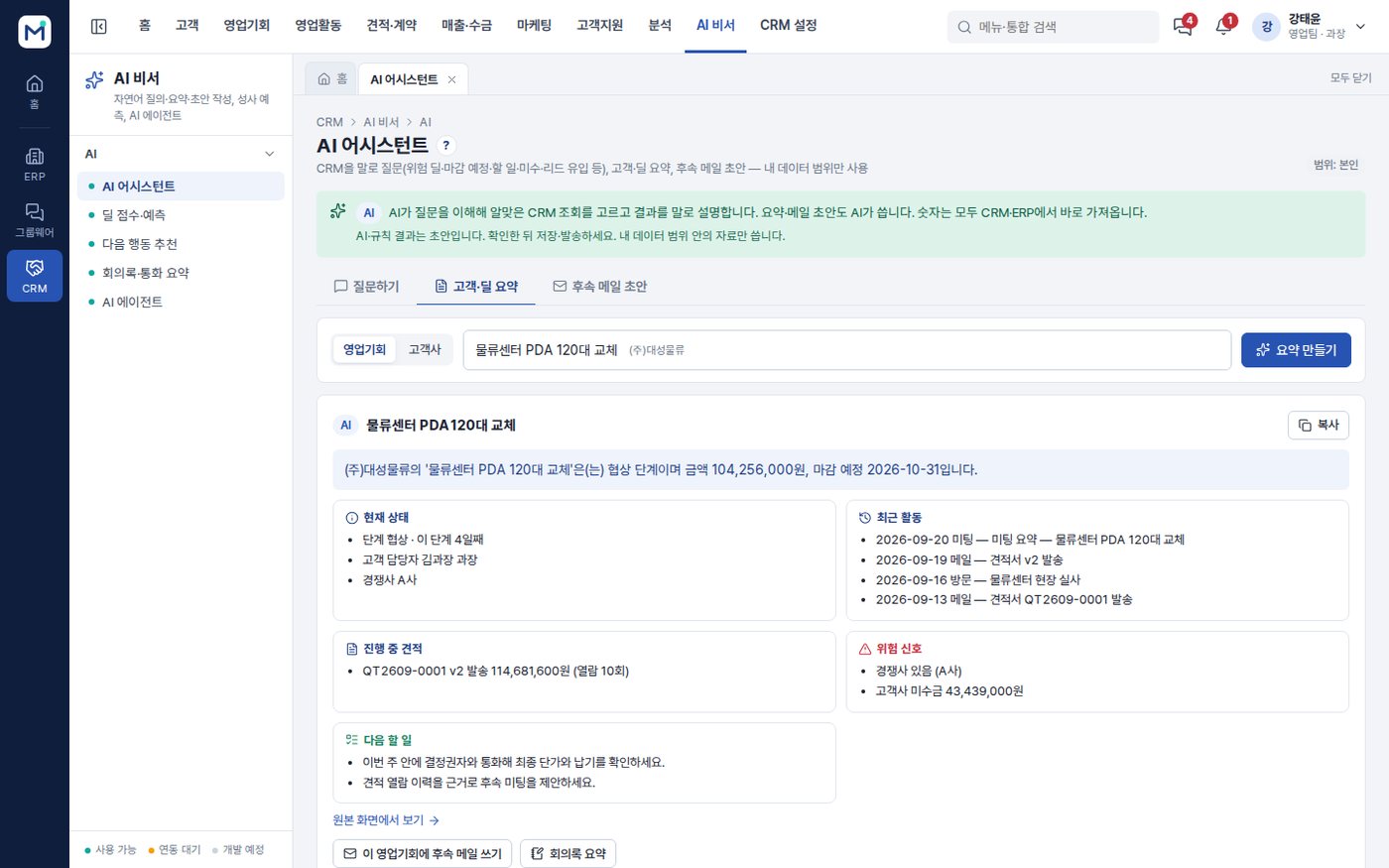Open the messages chat icon

[x=1183, y=27]
